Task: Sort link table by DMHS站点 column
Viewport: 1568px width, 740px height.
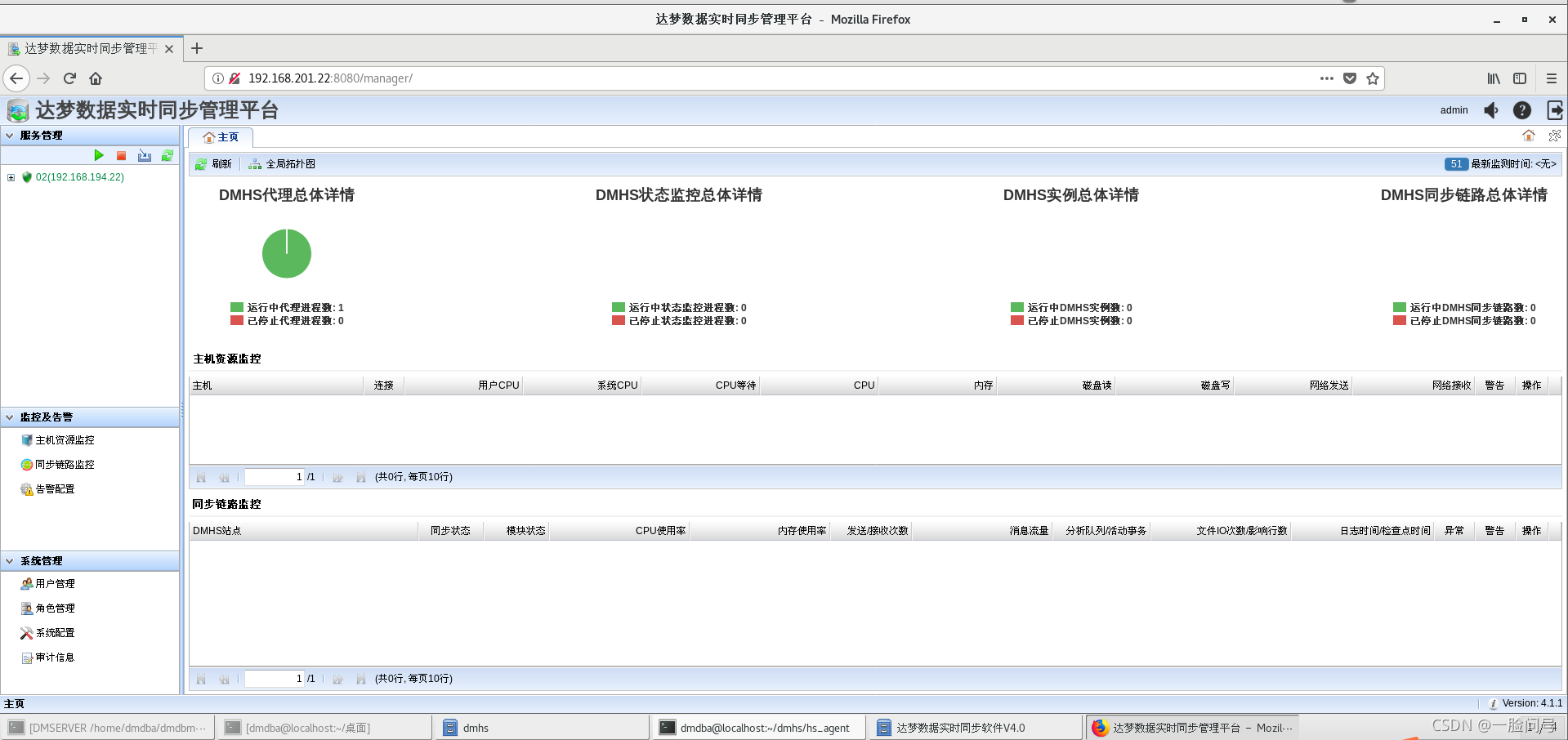Action: click(x=303, y=531)
